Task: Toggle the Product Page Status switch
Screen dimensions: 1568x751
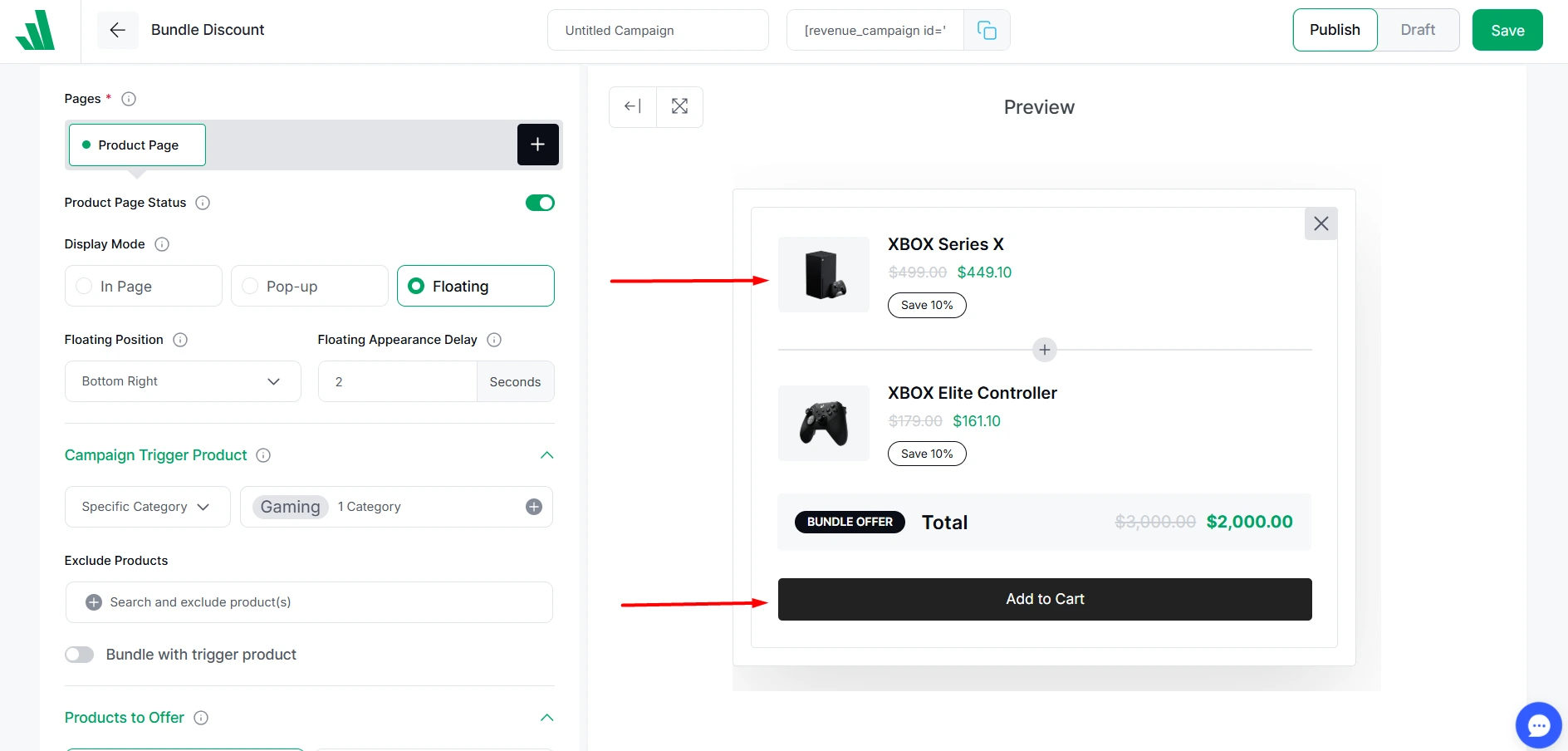Action: click(540, 203)
